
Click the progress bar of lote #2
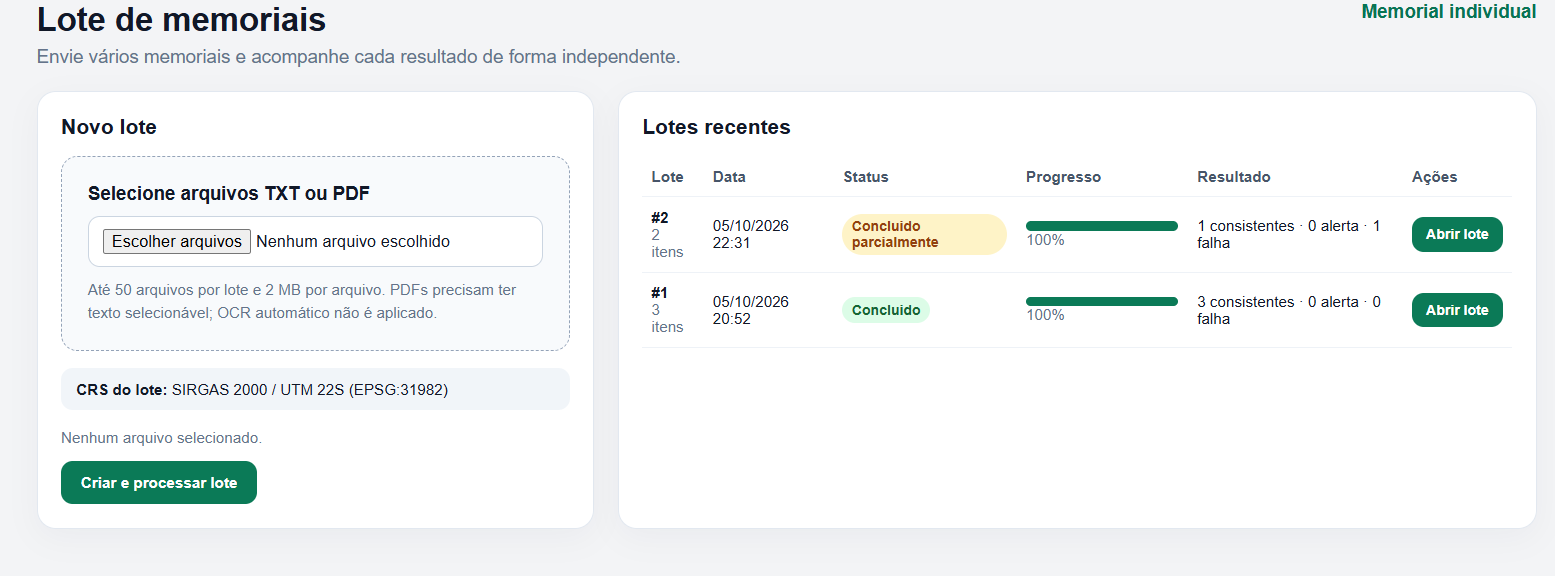click(1102, 226)
